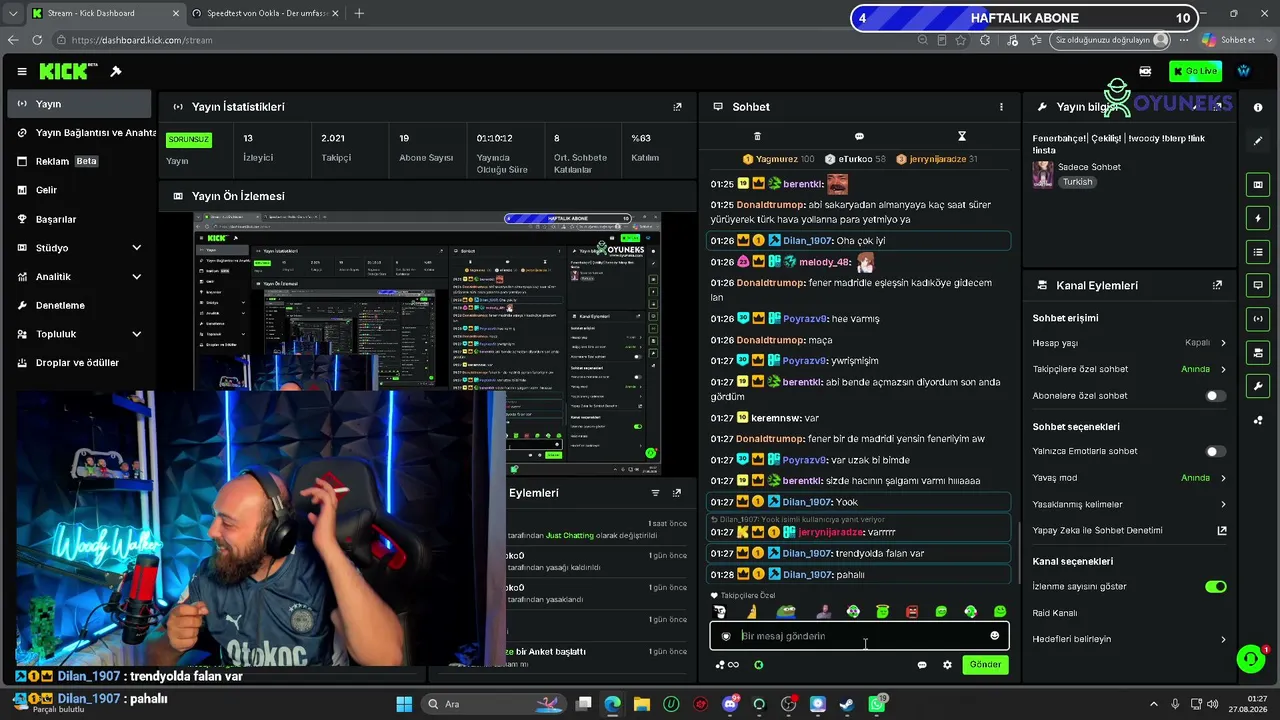Disable İzlenme sayısını göster switch
Screen dimensions: 1280x720
[x=1215, y=587]
